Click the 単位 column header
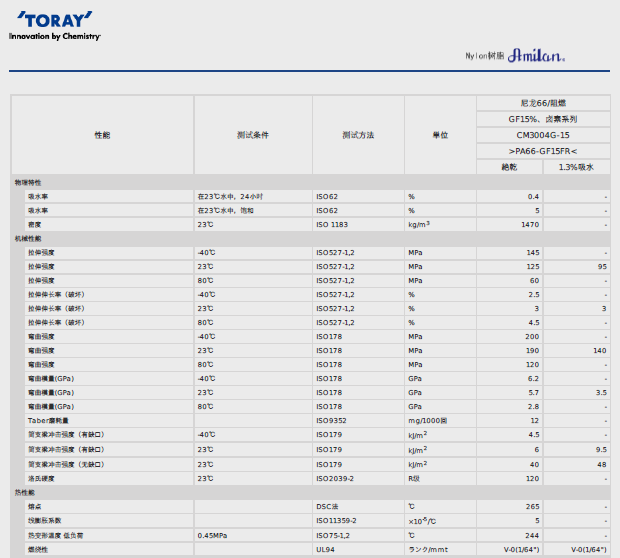620x558 pixels. (x=440, y=135)
